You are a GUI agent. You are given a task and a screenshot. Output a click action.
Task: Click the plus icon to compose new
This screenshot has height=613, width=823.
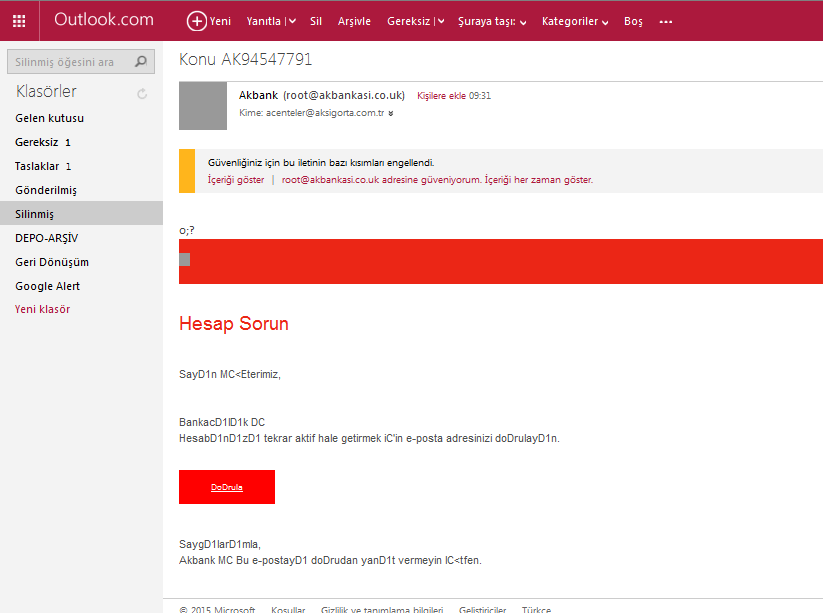pos(196,21)
